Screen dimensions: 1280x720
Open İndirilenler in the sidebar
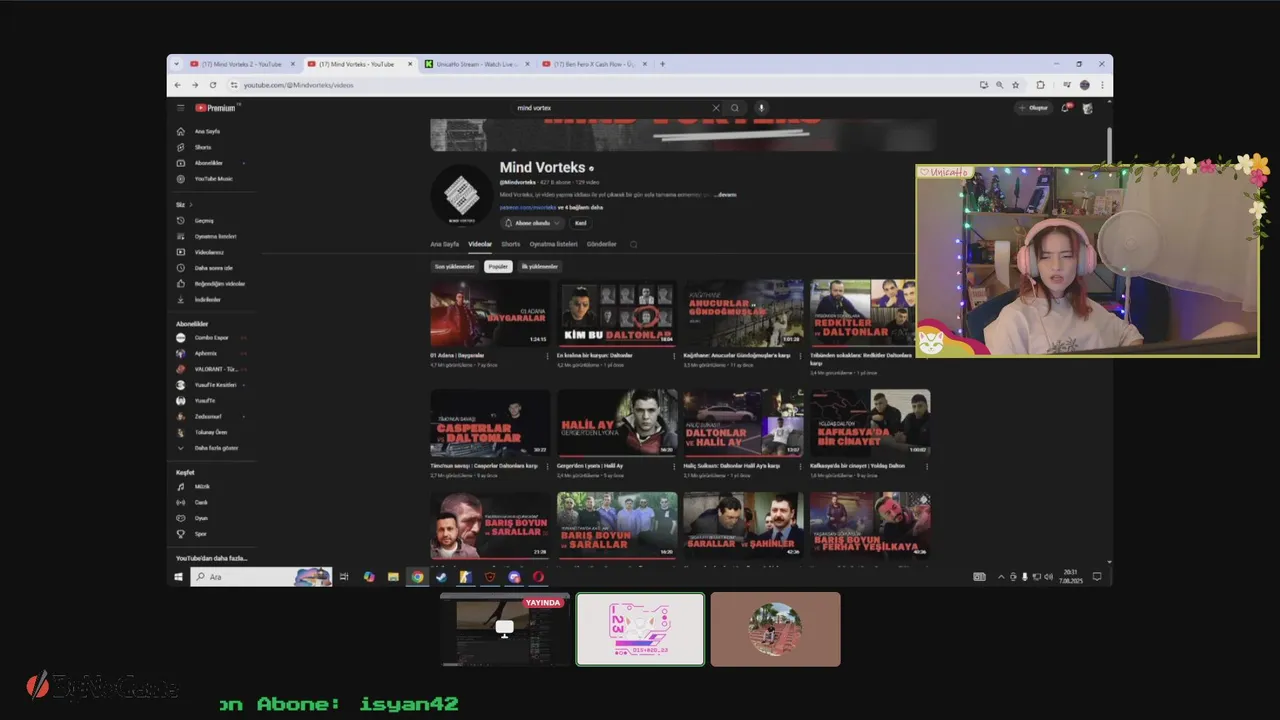(207, 300)
